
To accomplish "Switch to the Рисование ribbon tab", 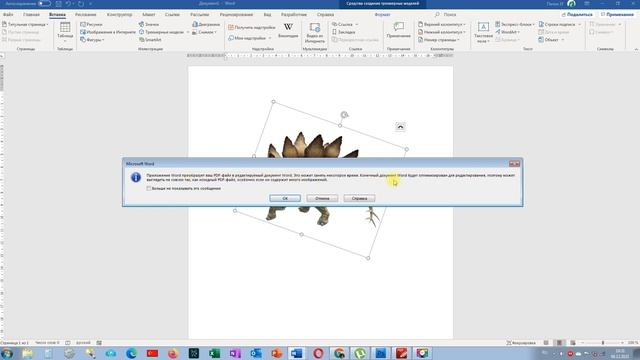I will 86,15.
